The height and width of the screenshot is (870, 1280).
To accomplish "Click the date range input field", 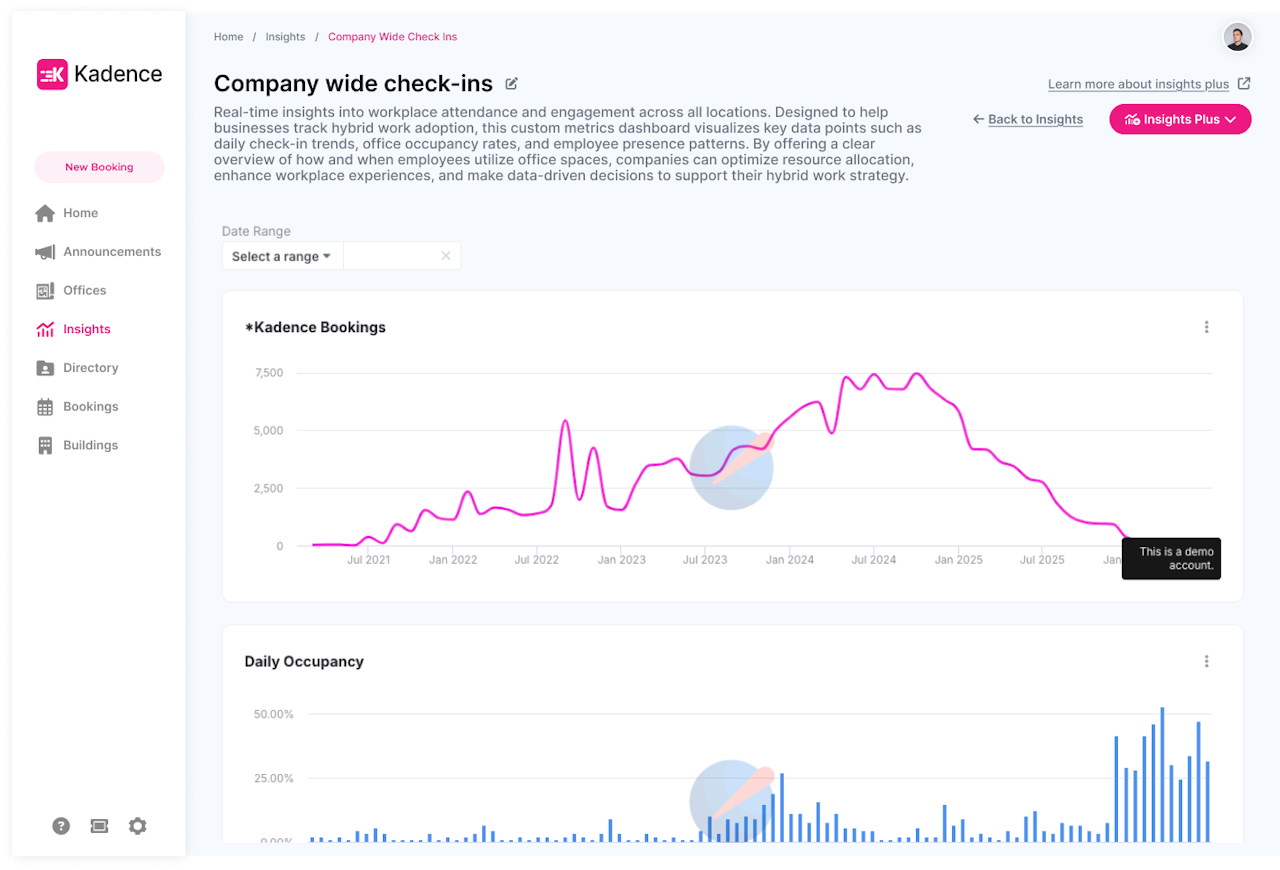I will tap(390, 256).
